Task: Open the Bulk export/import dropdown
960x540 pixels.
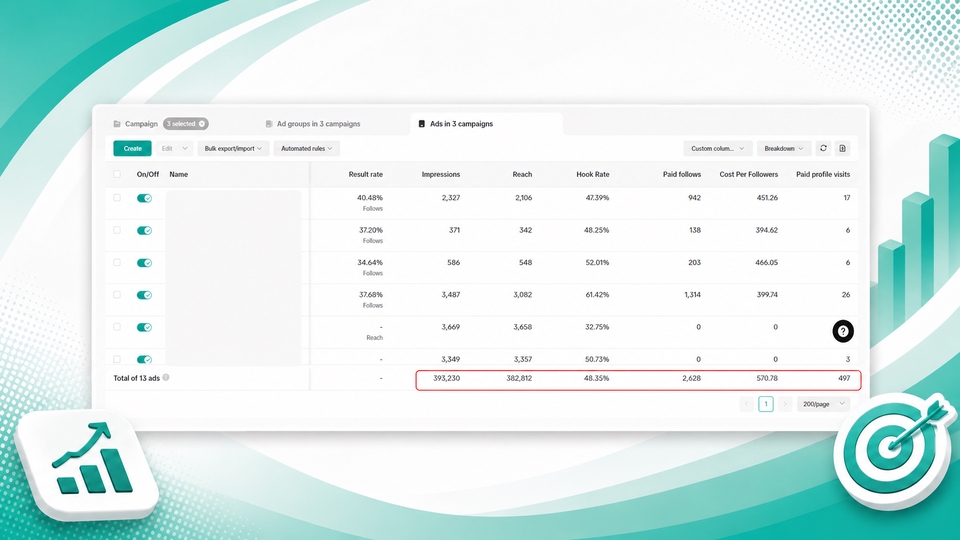Action: coord(233,148)
